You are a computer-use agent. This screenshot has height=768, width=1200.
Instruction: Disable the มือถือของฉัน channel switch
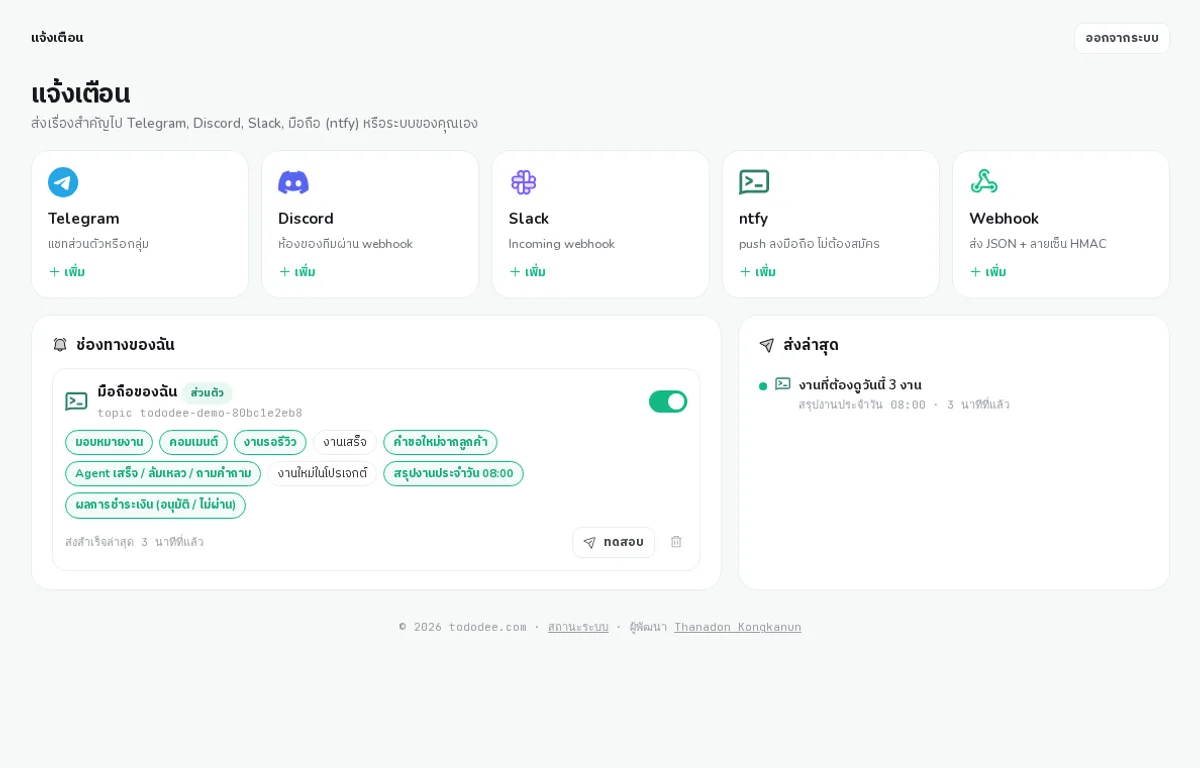pos(668,401)
